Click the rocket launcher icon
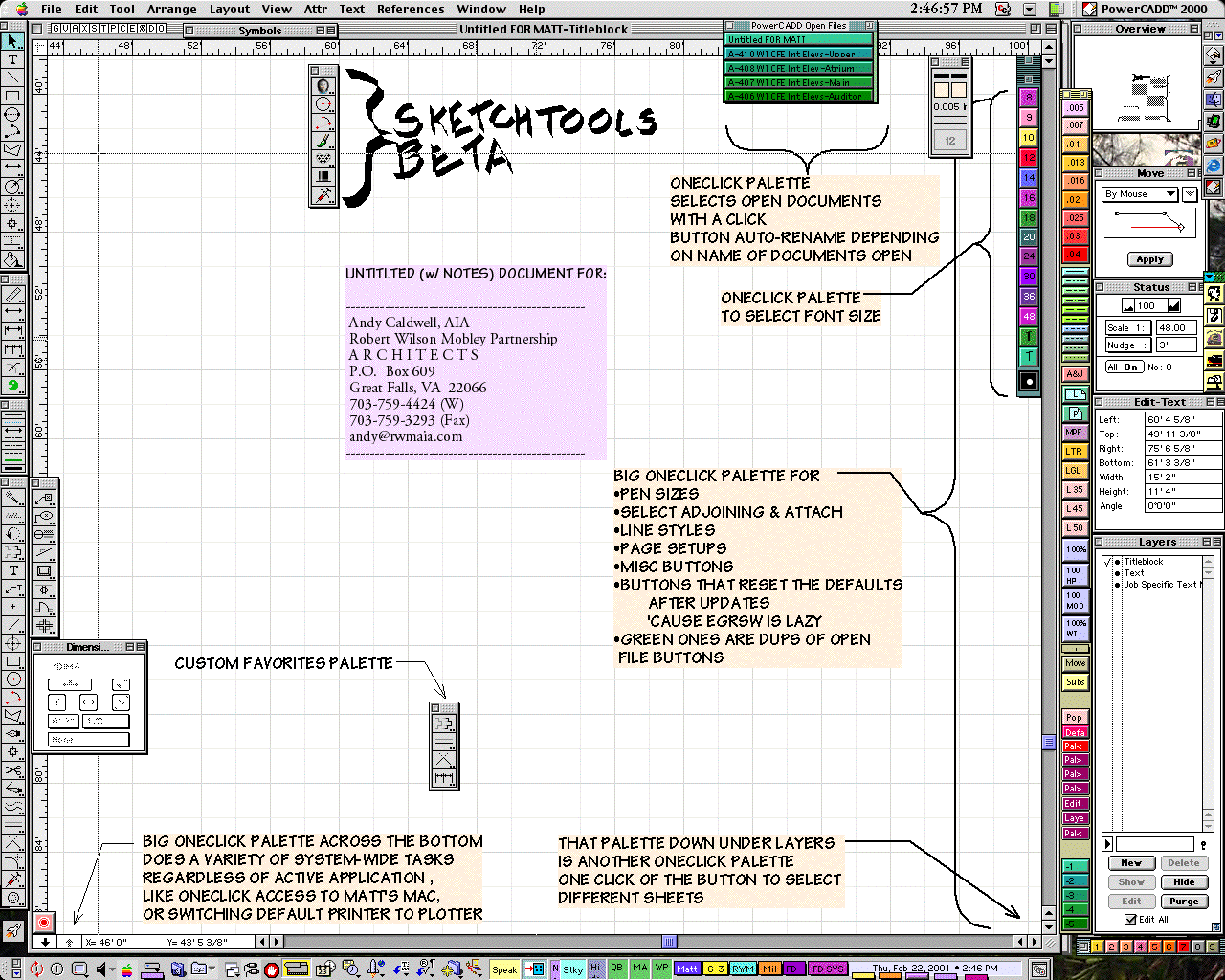The image size is (1225, 980). click(12, 930)
